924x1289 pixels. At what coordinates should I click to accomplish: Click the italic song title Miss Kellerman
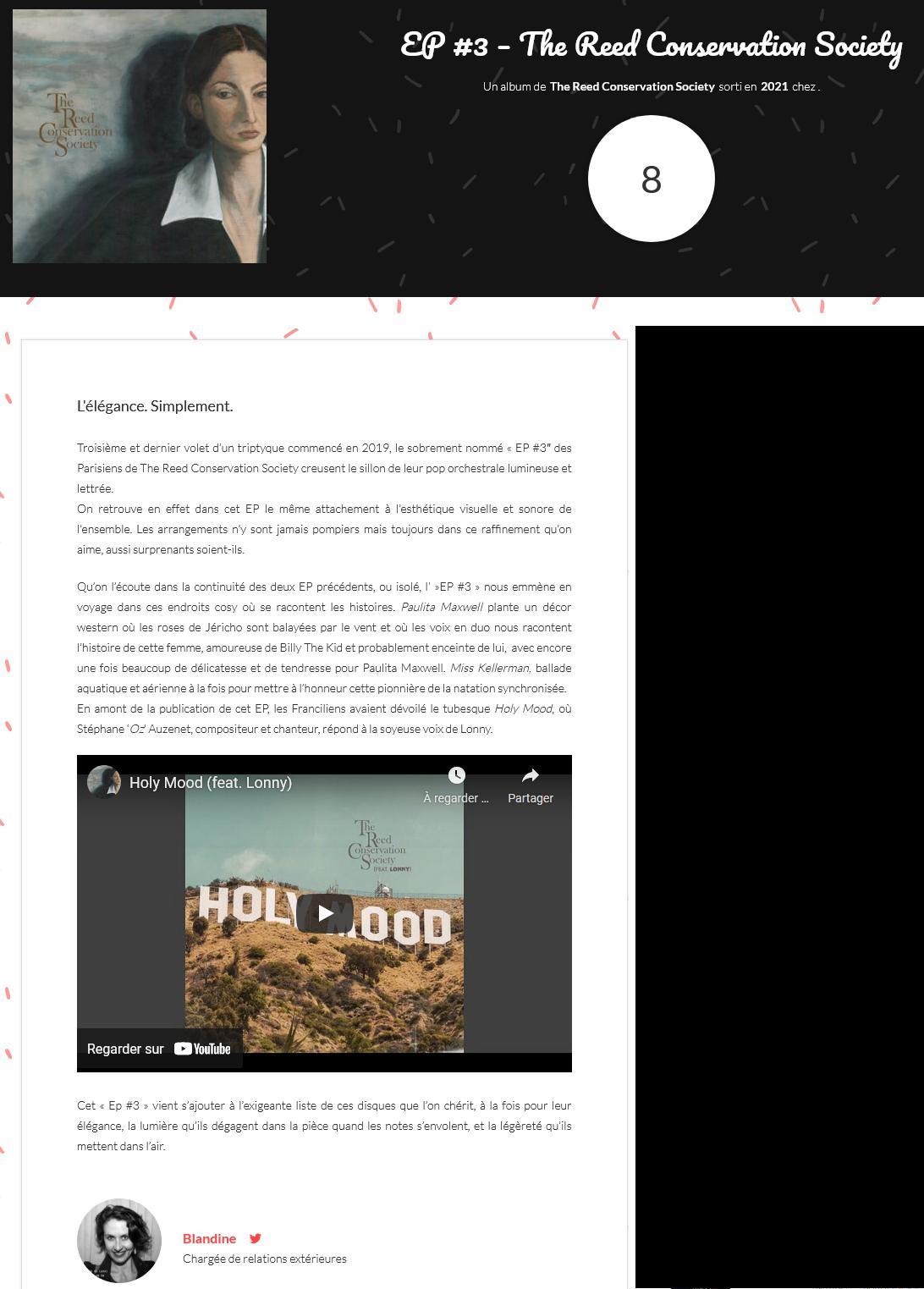click(x=491, y=668)
